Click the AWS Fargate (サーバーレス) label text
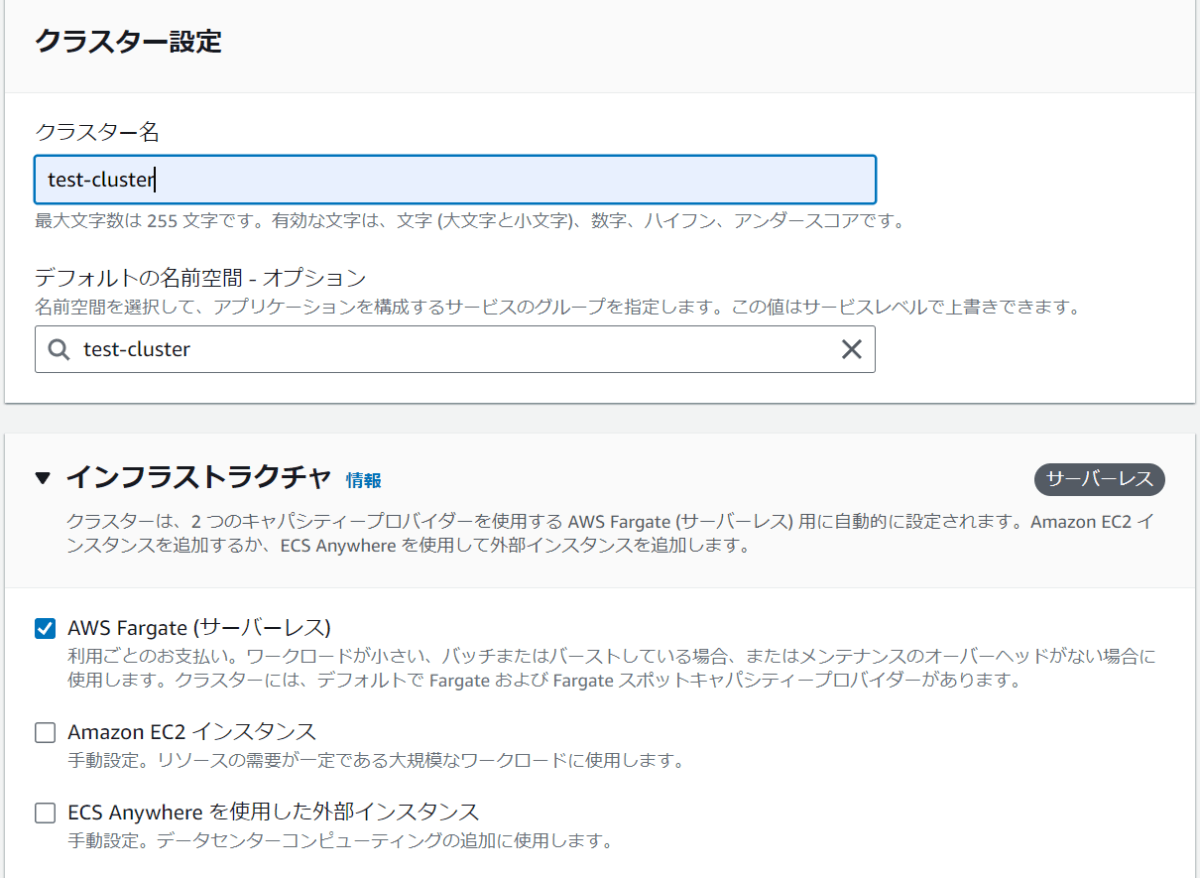The width and height of the screenshot is (1200, 878). (x=199, y=628)
